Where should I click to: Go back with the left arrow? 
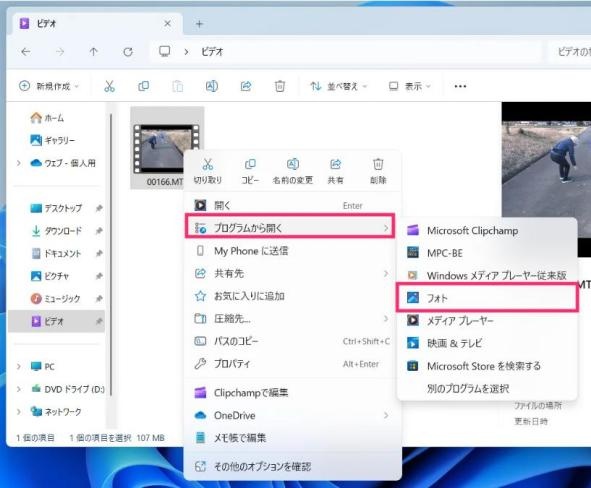coord(26,52)
